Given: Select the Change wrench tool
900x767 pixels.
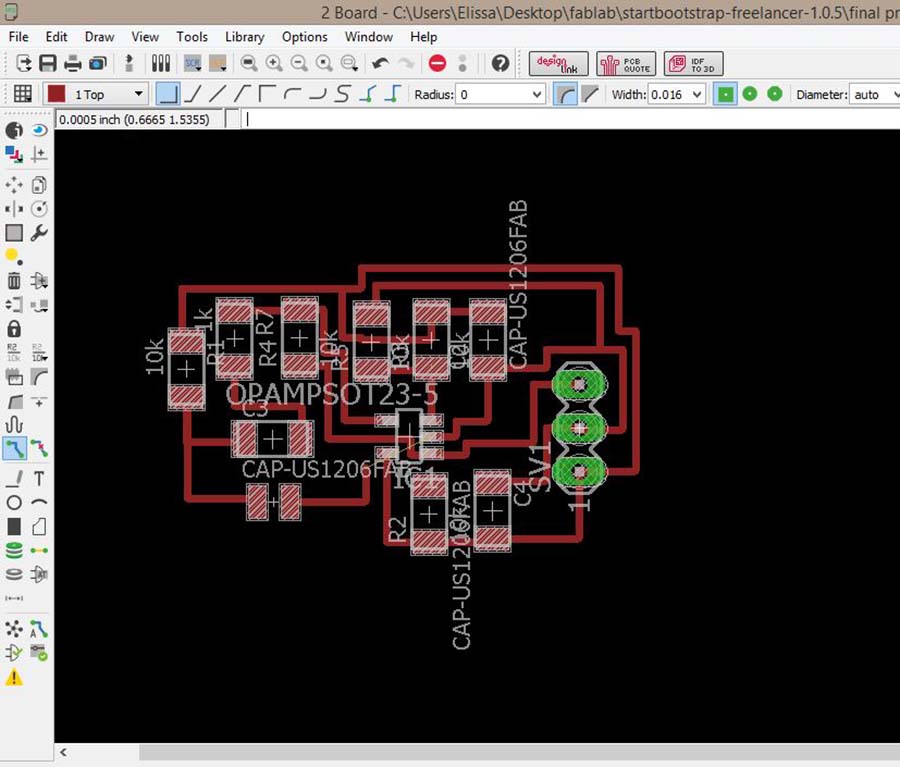Looking at the screenshot, I should coord(39,233).
